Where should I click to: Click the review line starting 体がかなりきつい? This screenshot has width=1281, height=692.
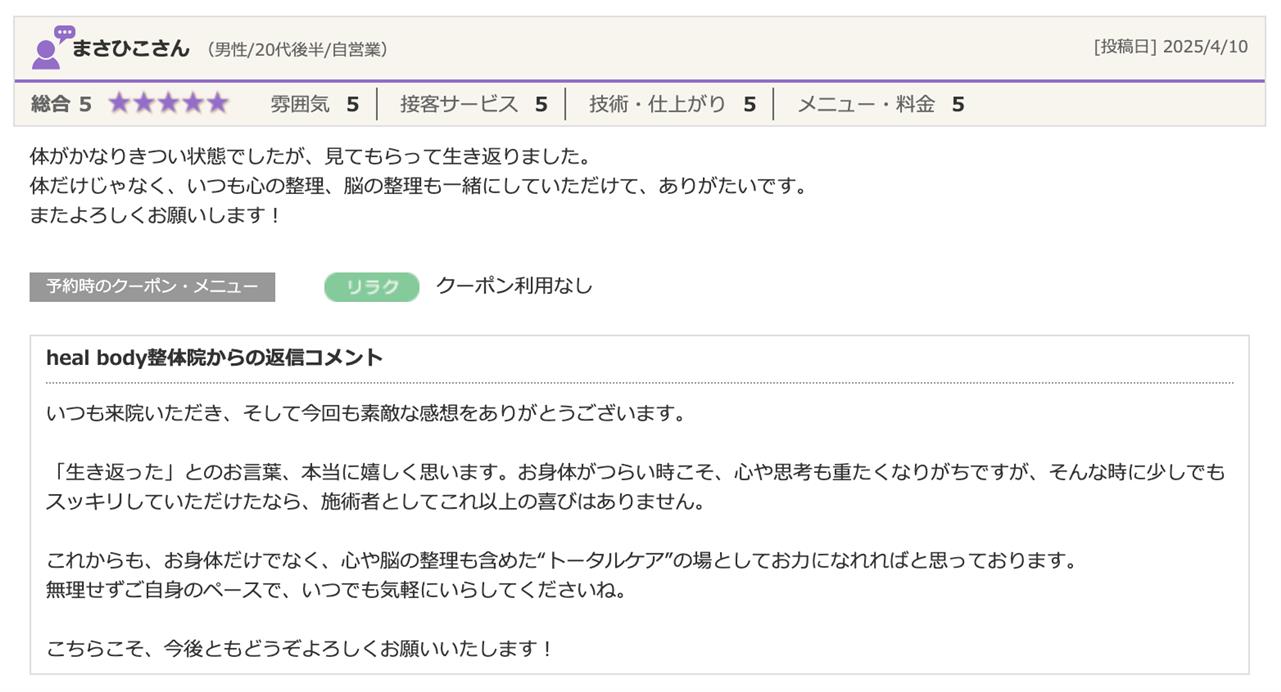(x=310, y=157)
